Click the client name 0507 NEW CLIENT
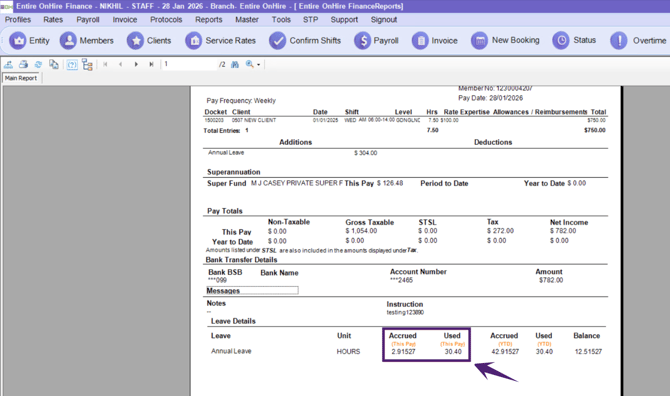The height and width of the screenshot is (396, 670). (254, 120)
